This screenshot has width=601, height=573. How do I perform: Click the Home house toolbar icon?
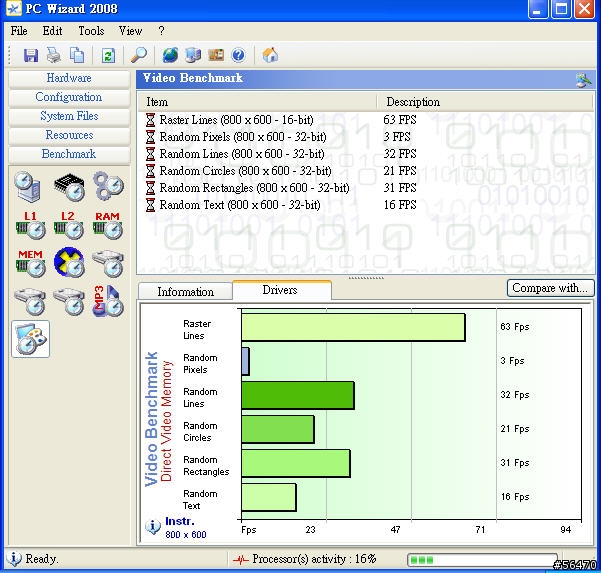tap(270, 55)
